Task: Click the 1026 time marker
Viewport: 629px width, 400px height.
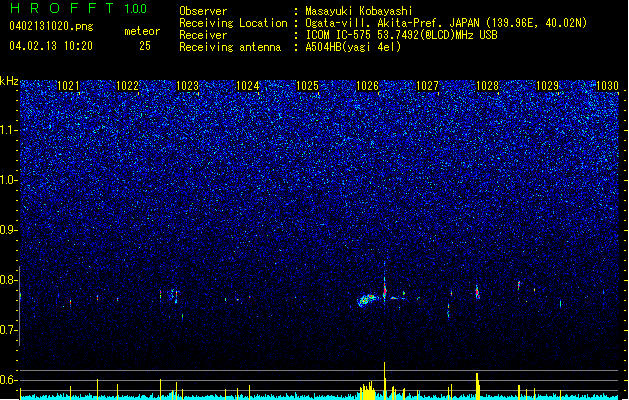Action: [x=367, y=85]
